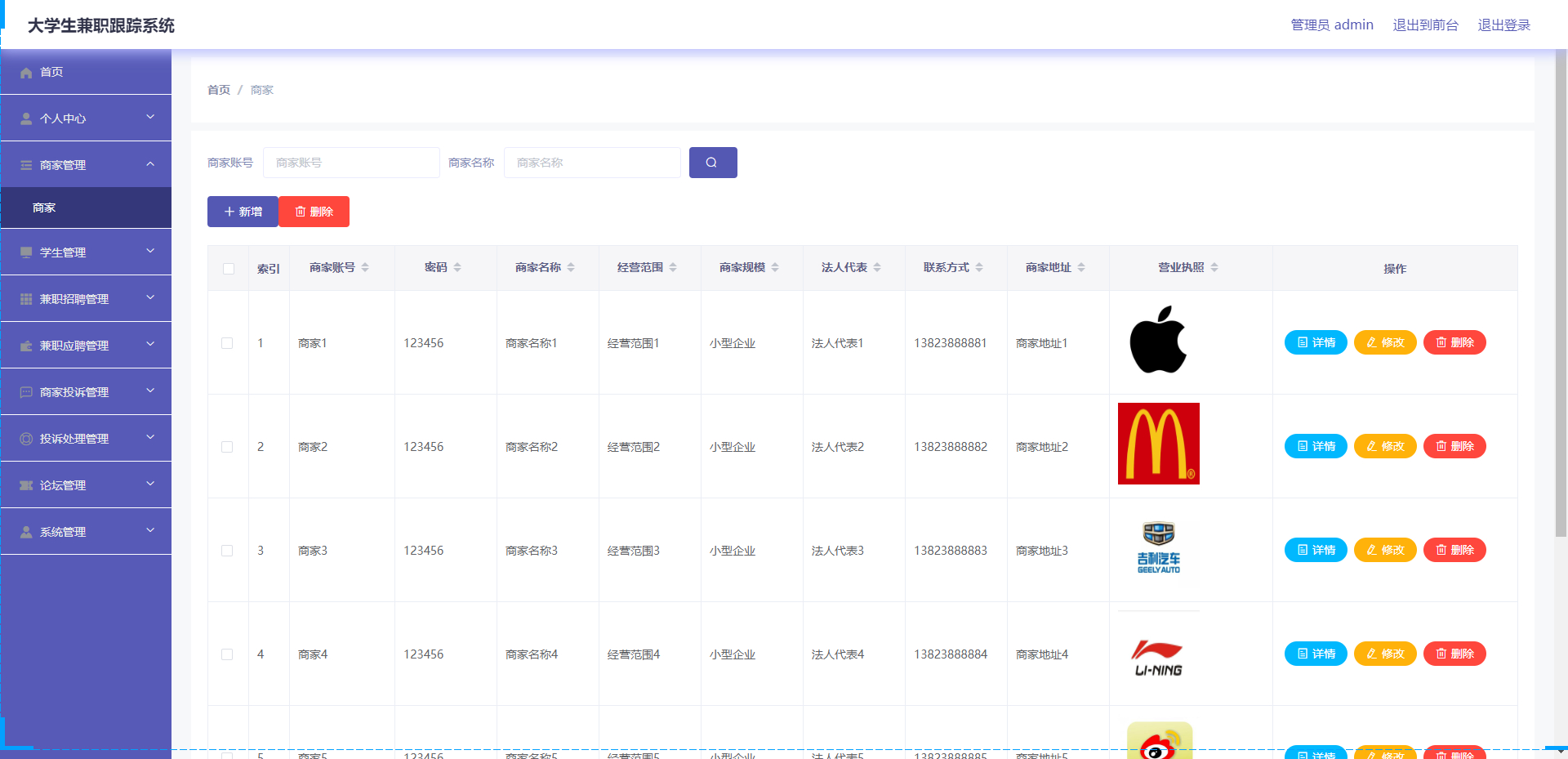Click the monitor icon beside 学生管理
This screenshot has height=759, width=1568.
coord(26,253)
